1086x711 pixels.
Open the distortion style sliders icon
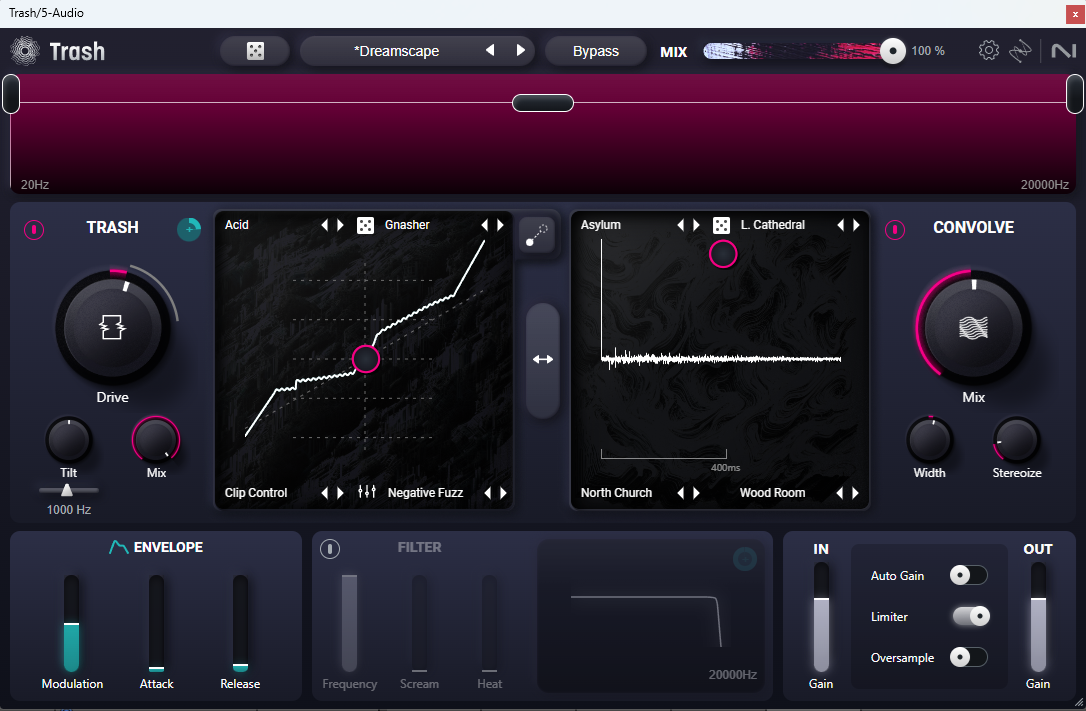coord(366,492)
